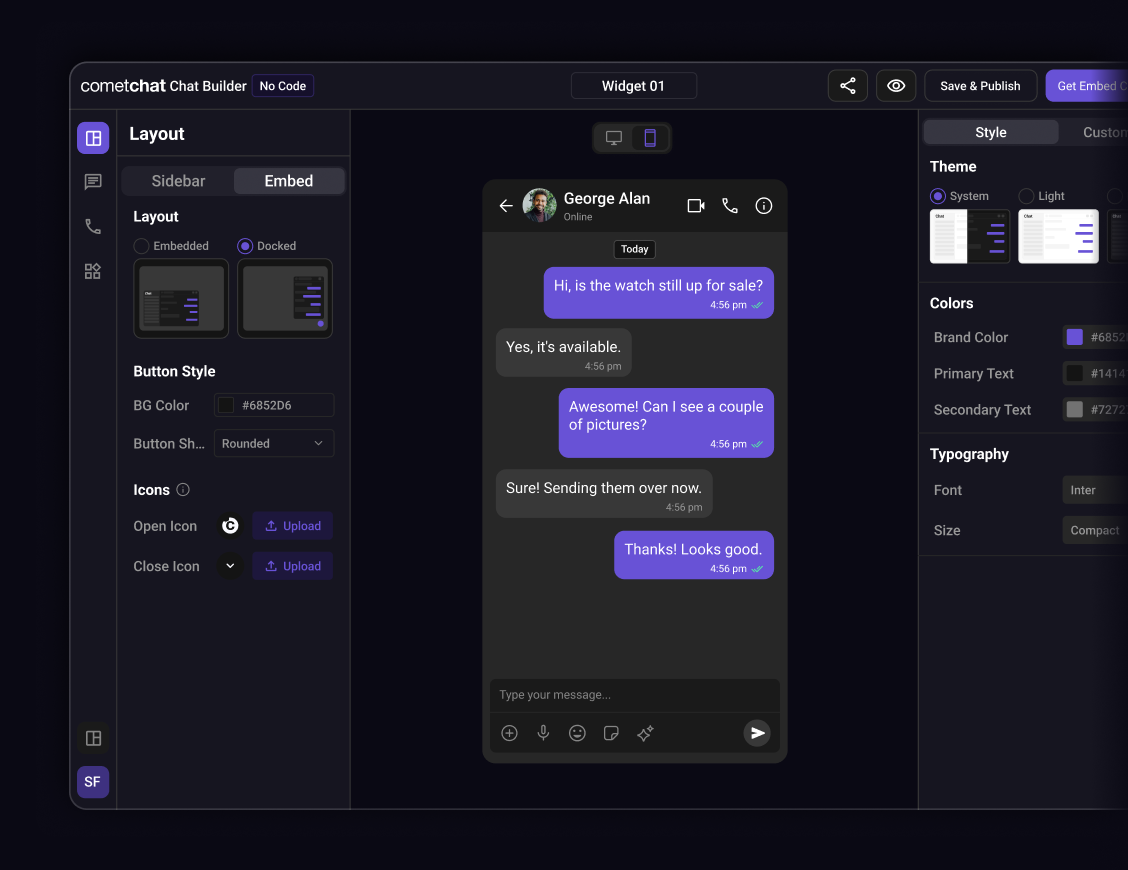This screenshot has height=870, width=1128.
Task: Open the Calls settings phone icon
Action: pos(93,227)
